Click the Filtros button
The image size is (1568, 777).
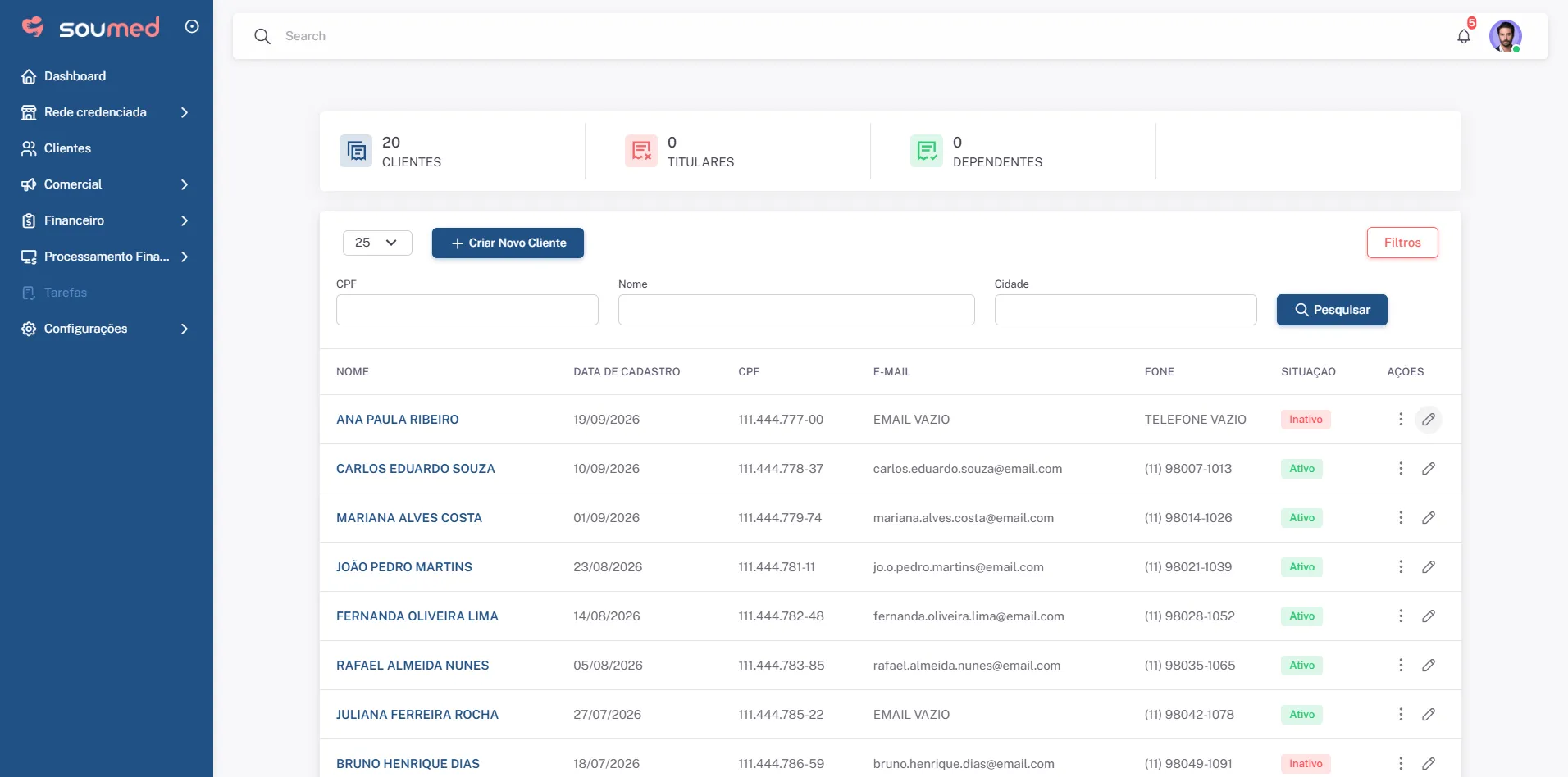coord(1402,243)
